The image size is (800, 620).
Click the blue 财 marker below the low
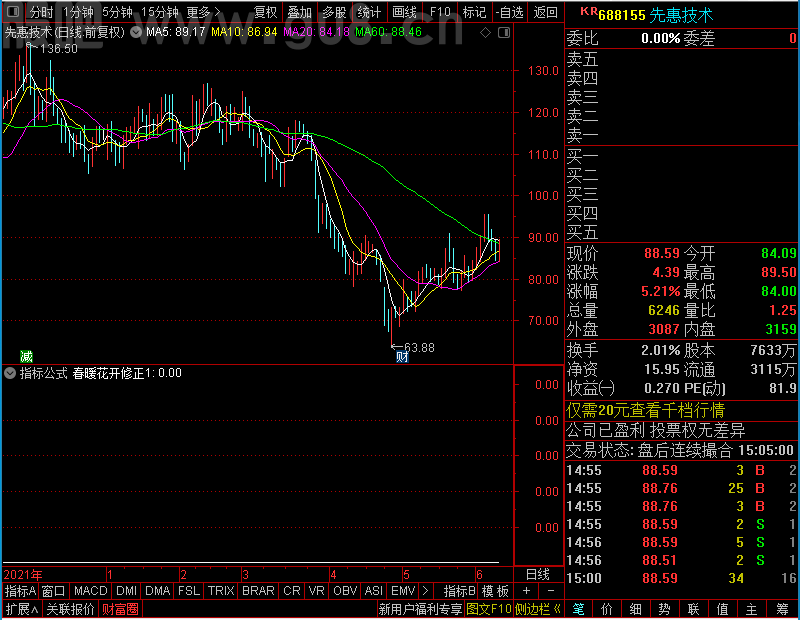402,357
